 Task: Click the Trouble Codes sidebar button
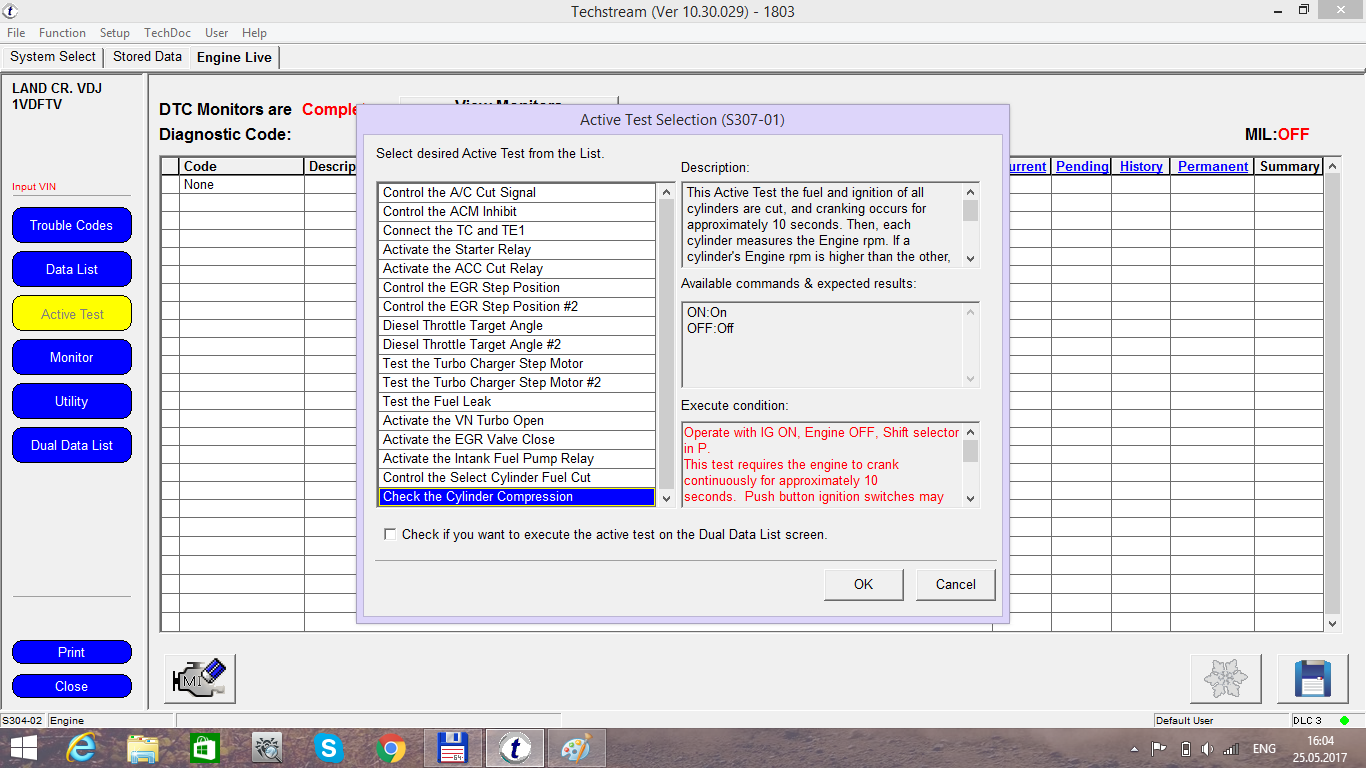(x=71, y=225)
